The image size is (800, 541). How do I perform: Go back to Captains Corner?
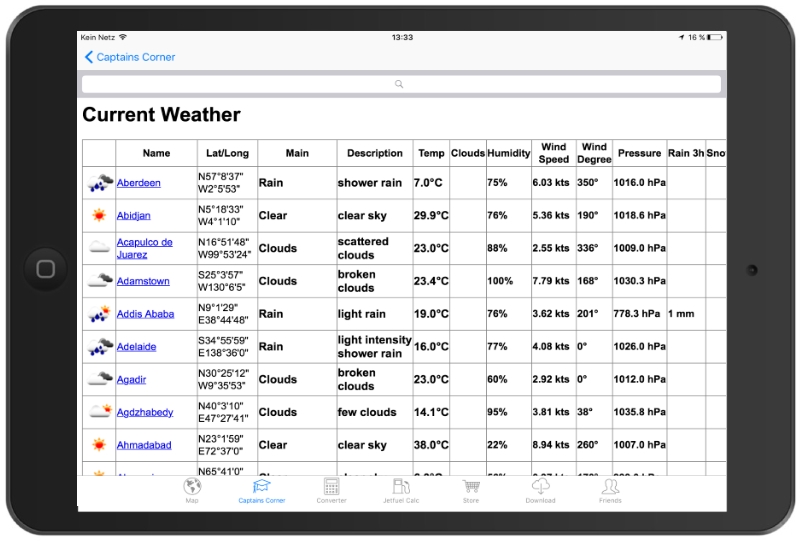130,57
